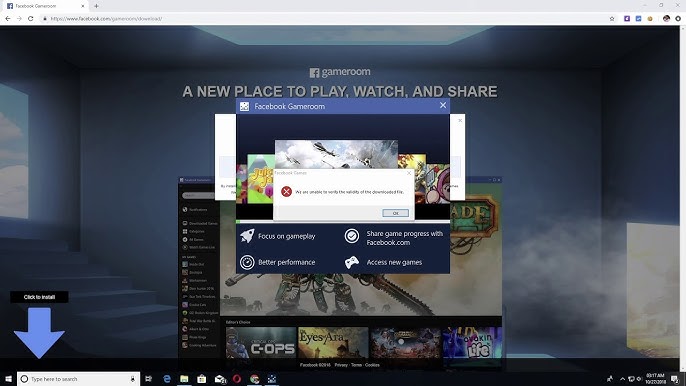Viewport: 686px width, 386px height.
Task: Click the Juice Jam game thumbnail in installer
Action: (261, 179)
